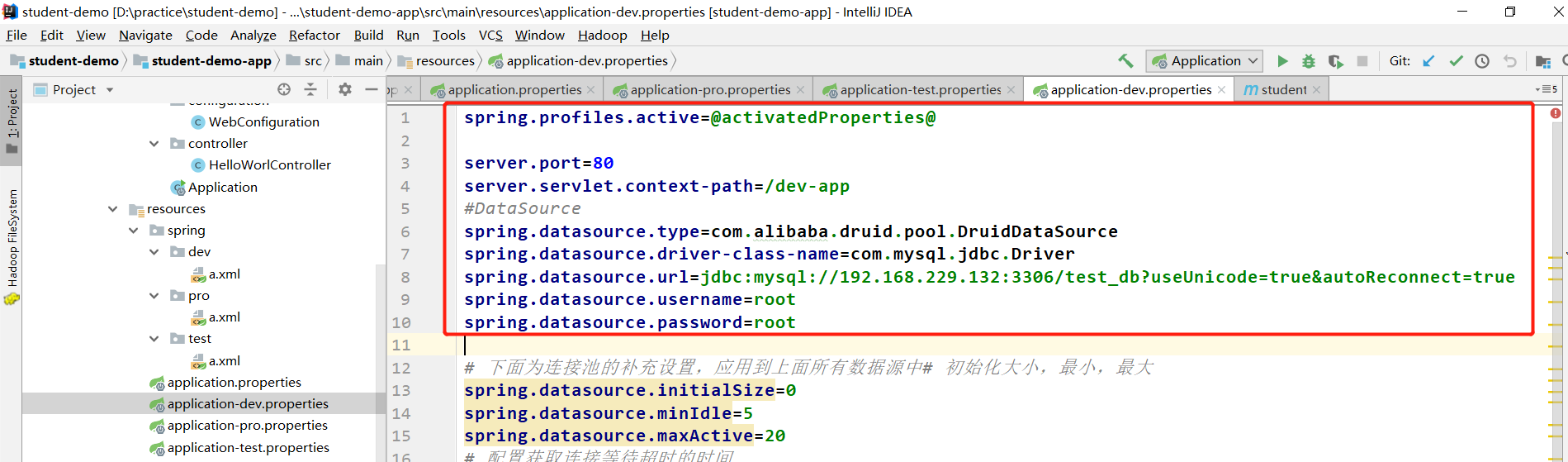This screenshot has width=1568, height=462.
Task: Open the VCS menu
Action: point(490,35)
